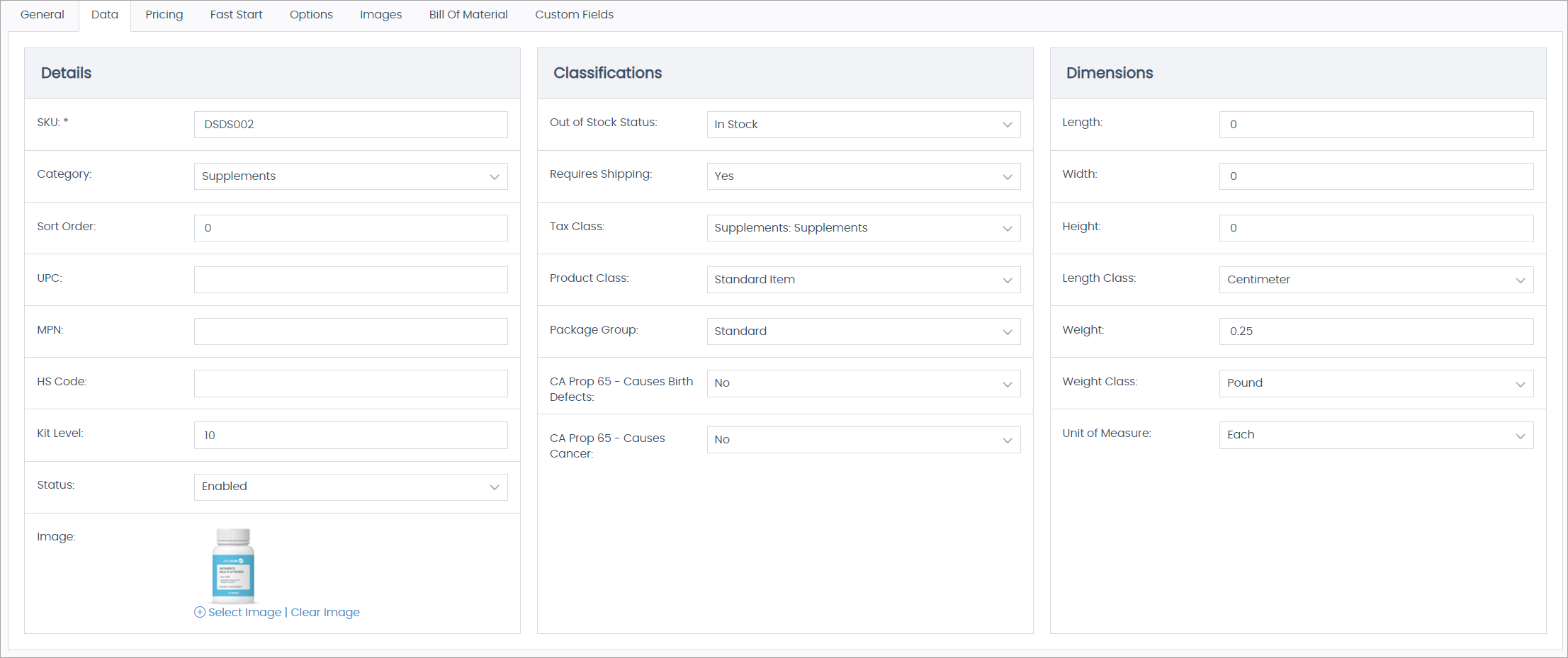The width and height of the screenshot is (1568, 658).
Task: Focus the Sort Order field
Action: (x=351, y=228)
